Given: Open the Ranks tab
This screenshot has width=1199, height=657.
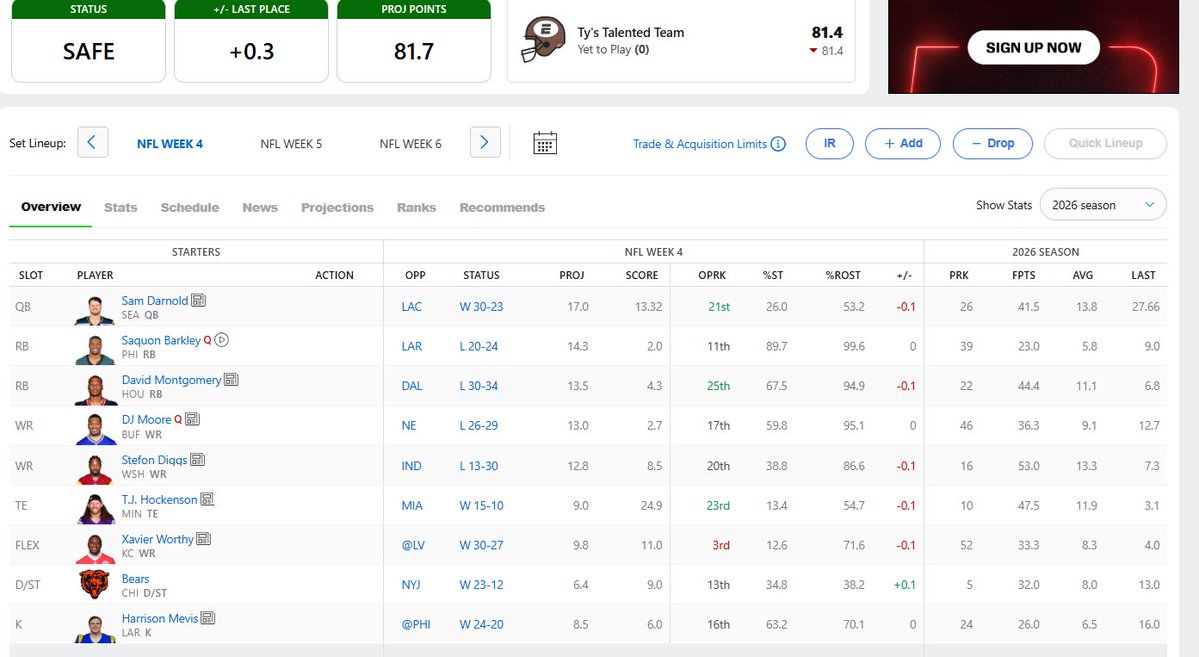Looking at the screenshot, I should 416,207.
